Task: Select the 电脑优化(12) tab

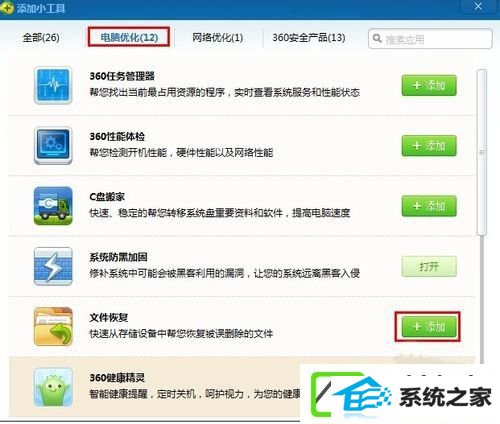Action: (x=129, y=37)
